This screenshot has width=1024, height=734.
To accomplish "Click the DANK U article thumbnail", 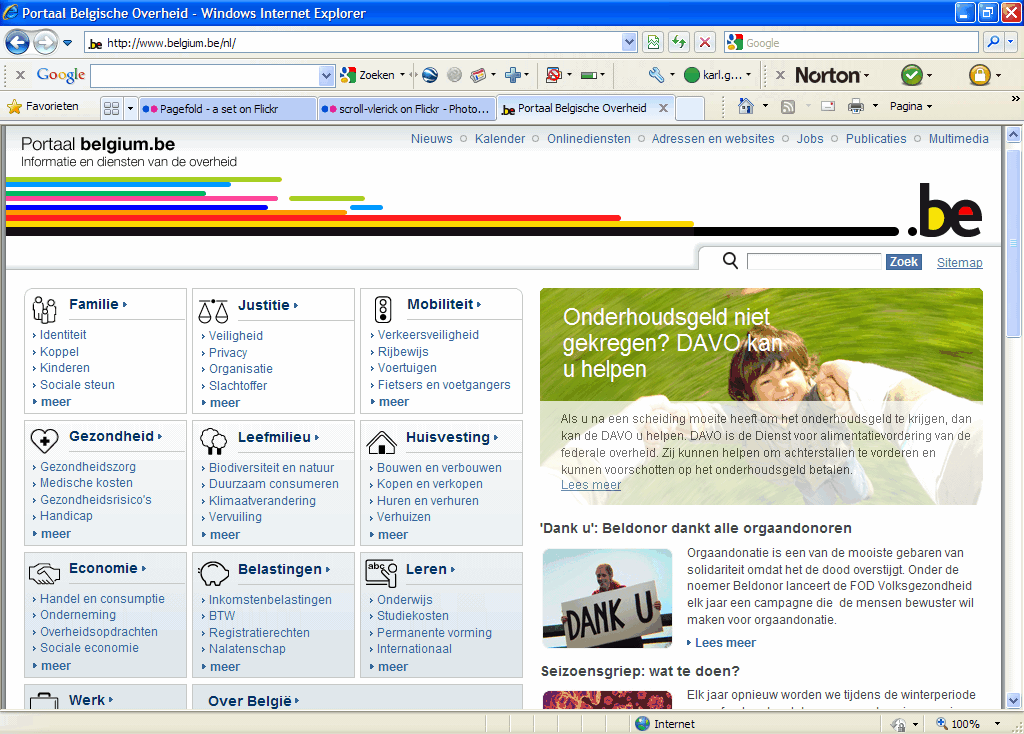I will click(607, 598).
